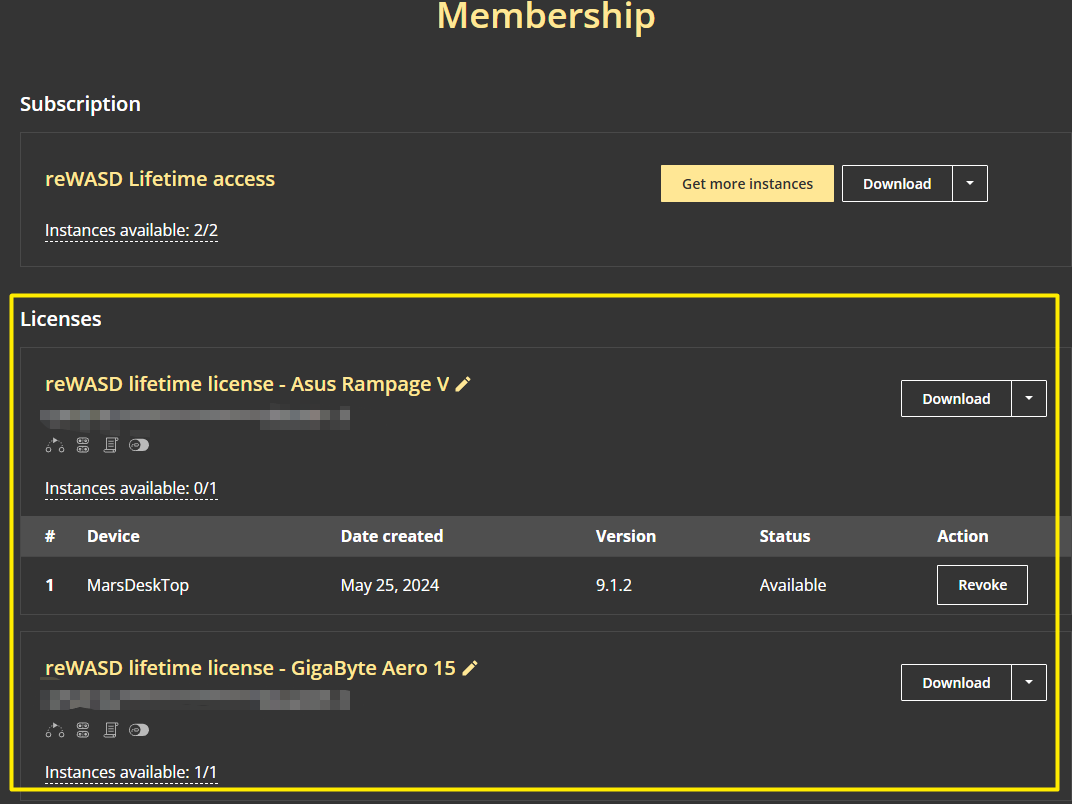Click the toggle-shaped icon under Asus Rampage V

(139, 445)
